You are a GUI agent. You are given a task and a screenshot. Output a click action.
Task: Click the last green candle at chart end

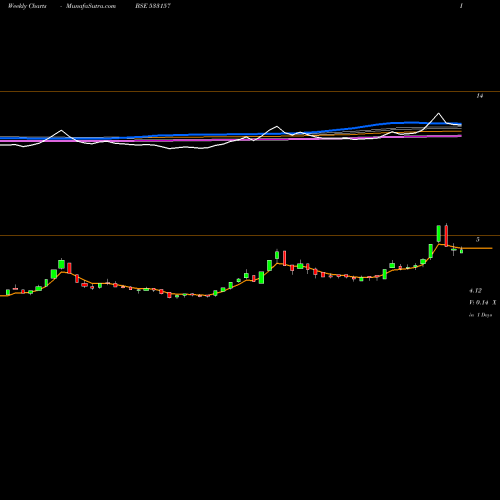[462, 250]
